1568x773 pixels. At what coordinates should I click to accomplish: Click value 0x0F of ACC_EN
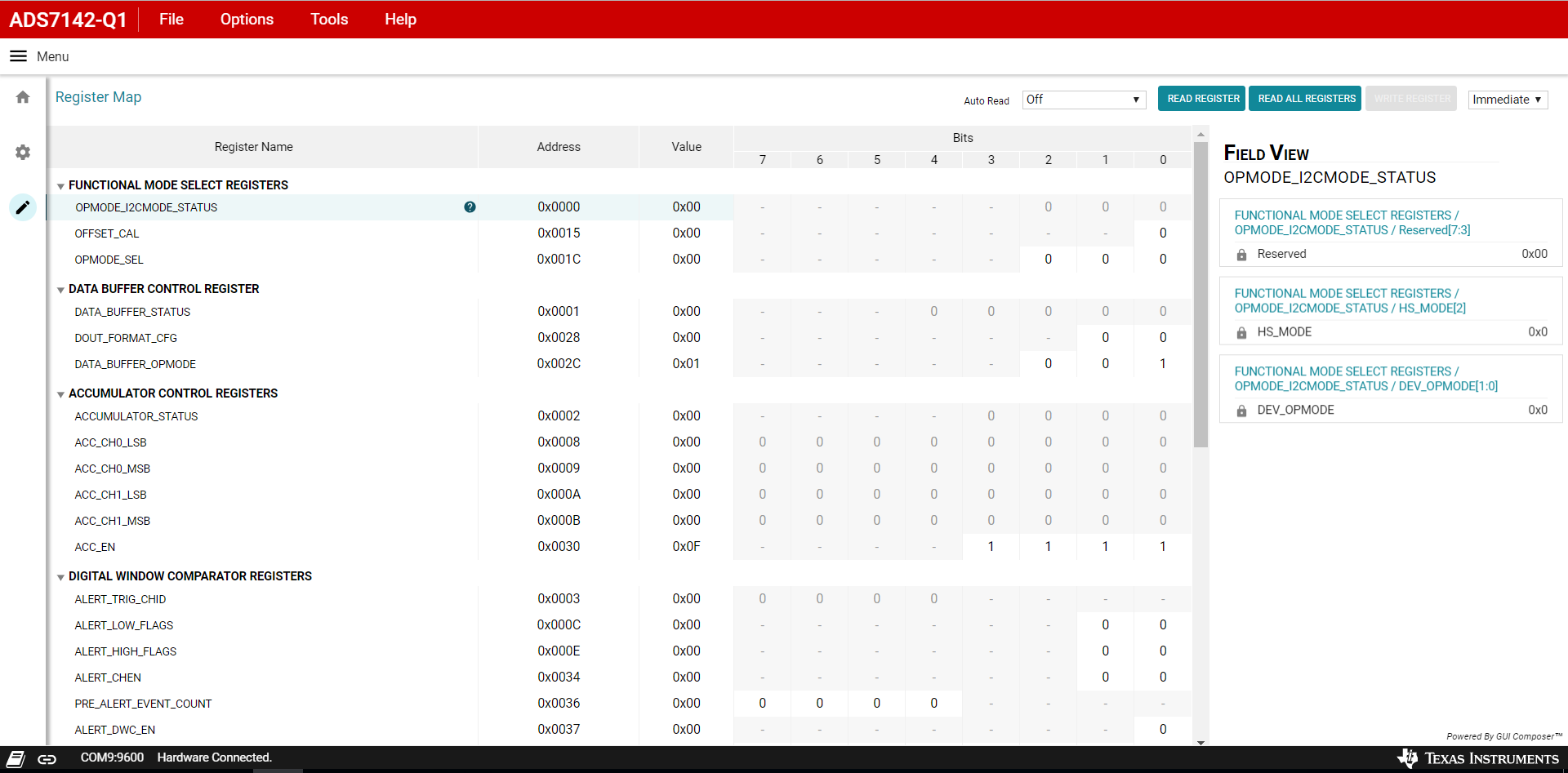[x=686, y=547]
